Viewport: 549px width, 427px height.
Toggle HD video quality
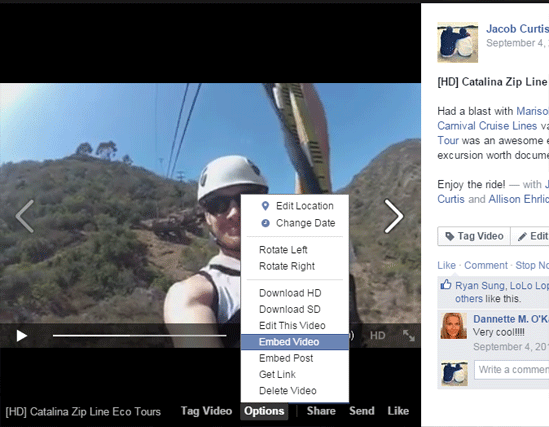(377, 336)
